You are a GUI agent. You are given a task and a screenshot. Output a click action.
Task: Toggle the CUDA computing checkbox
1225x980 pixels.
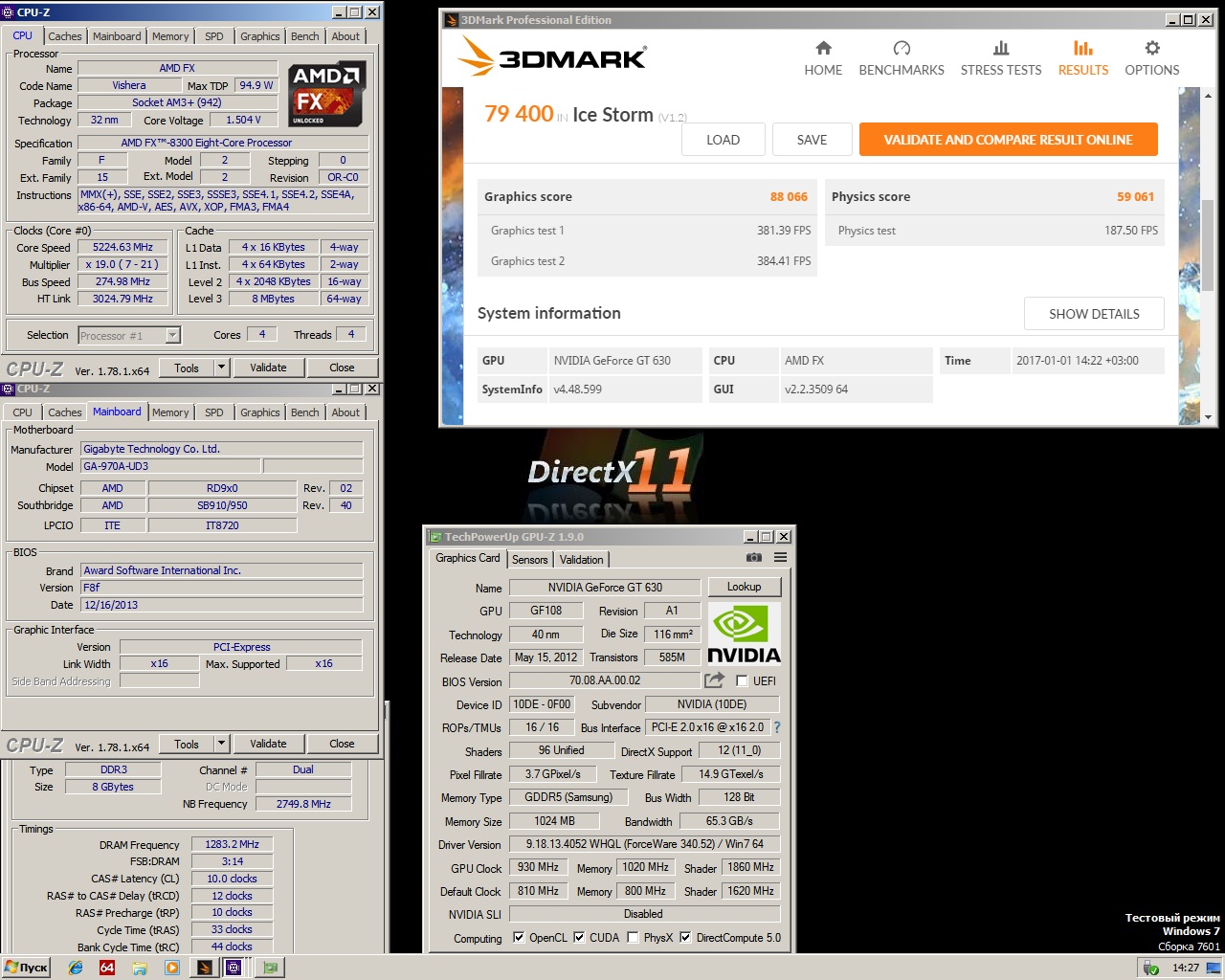(579, 937)
